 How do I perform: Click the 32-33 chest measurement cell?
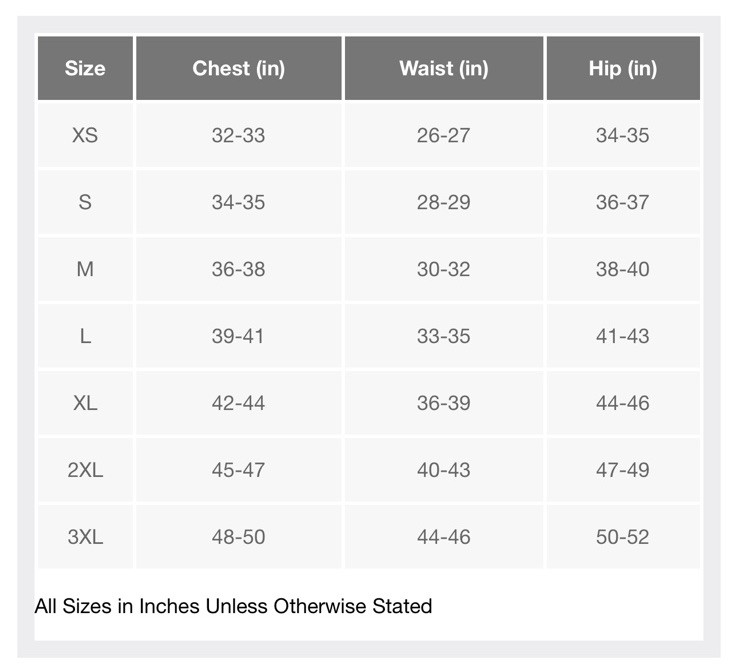[x=238, y=135]
